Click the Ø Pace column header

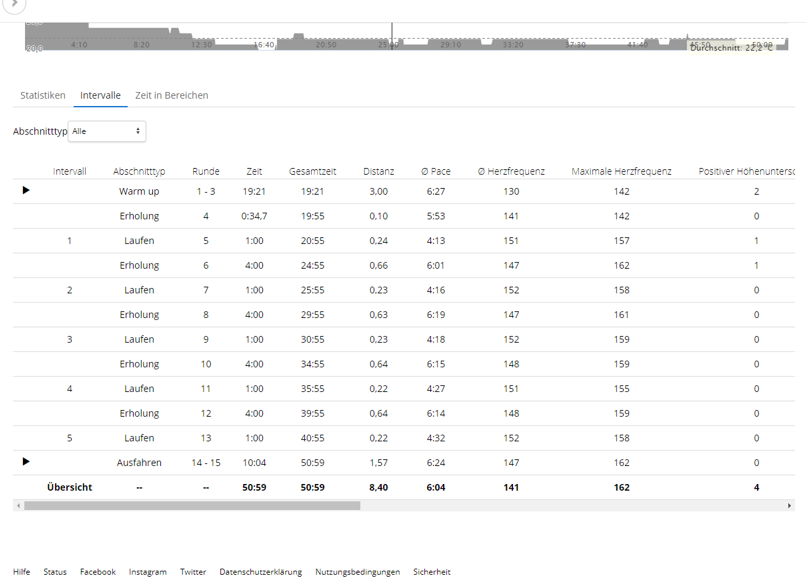(x=436, y=172)
